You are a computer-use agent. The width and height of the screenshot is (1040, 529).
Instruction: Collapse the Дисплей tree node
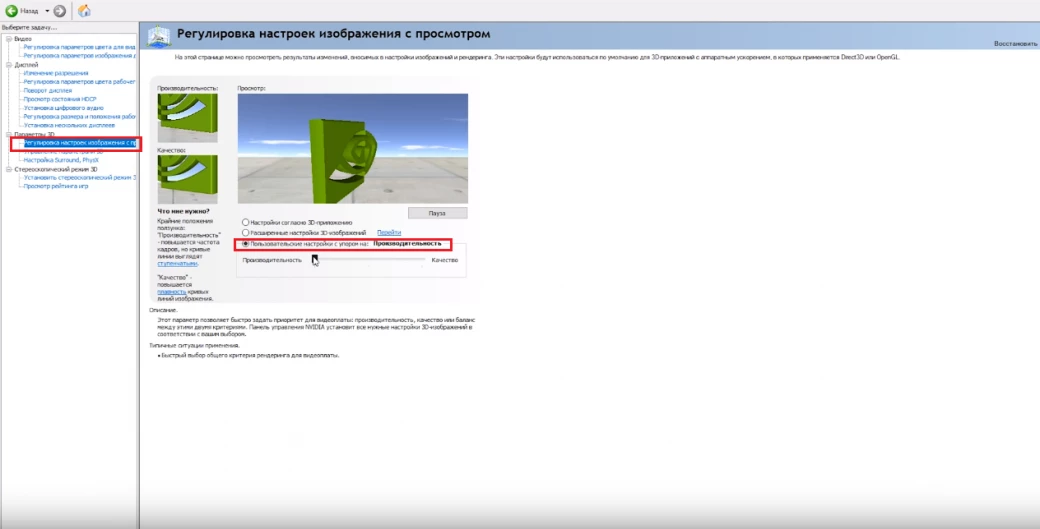coord(8,64)
